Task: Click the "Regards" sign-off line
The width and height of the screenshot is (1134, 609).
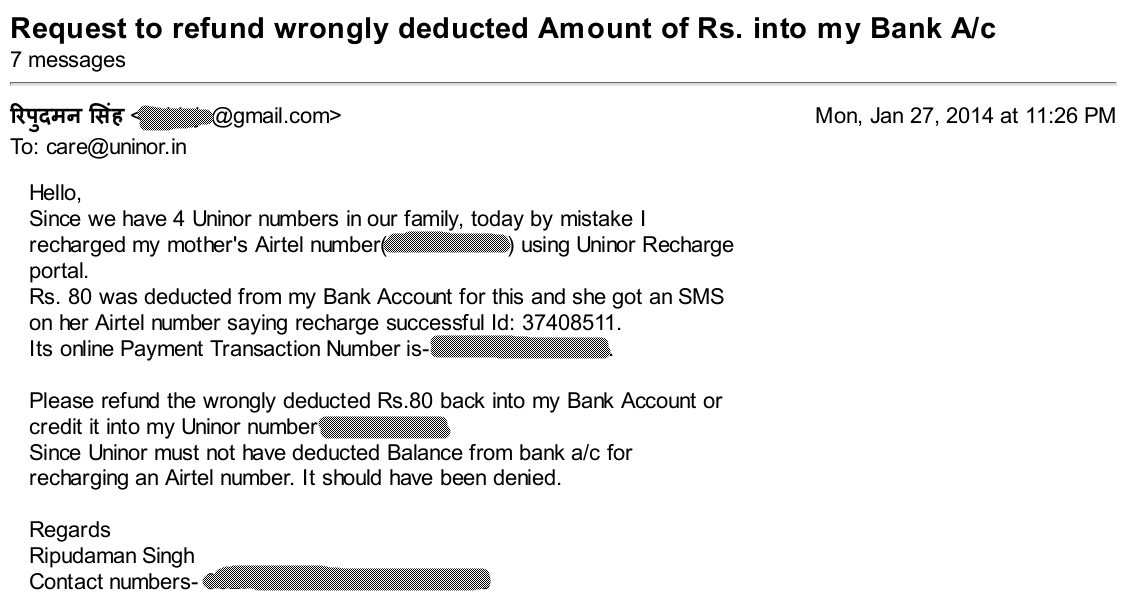Action: click(69, 530)
